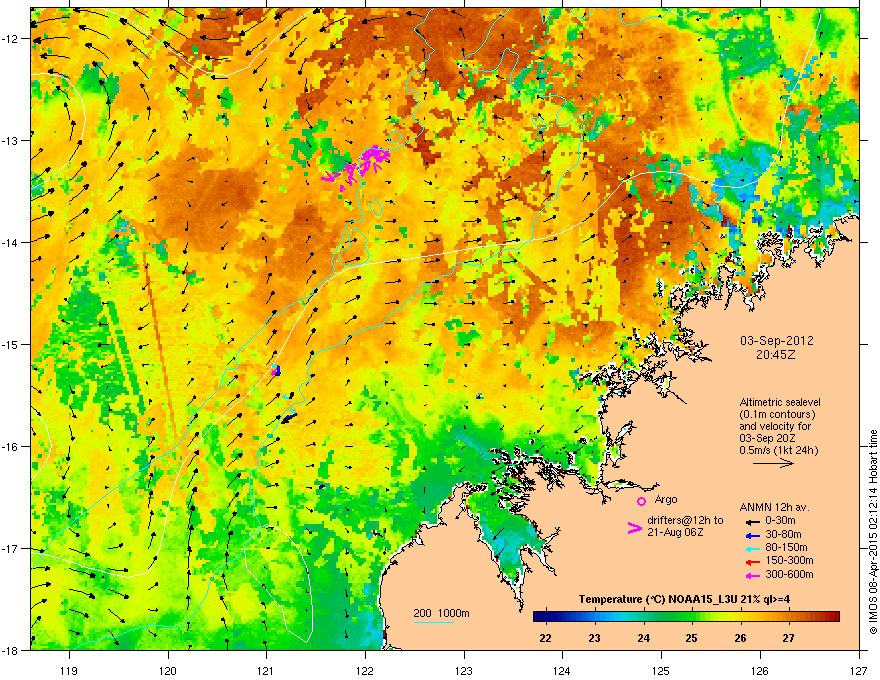The image size is (880, 680).
Task: Click the 0.5m/s velocity scale arrow
Action: pyautogui.click(x=773, y=463)
